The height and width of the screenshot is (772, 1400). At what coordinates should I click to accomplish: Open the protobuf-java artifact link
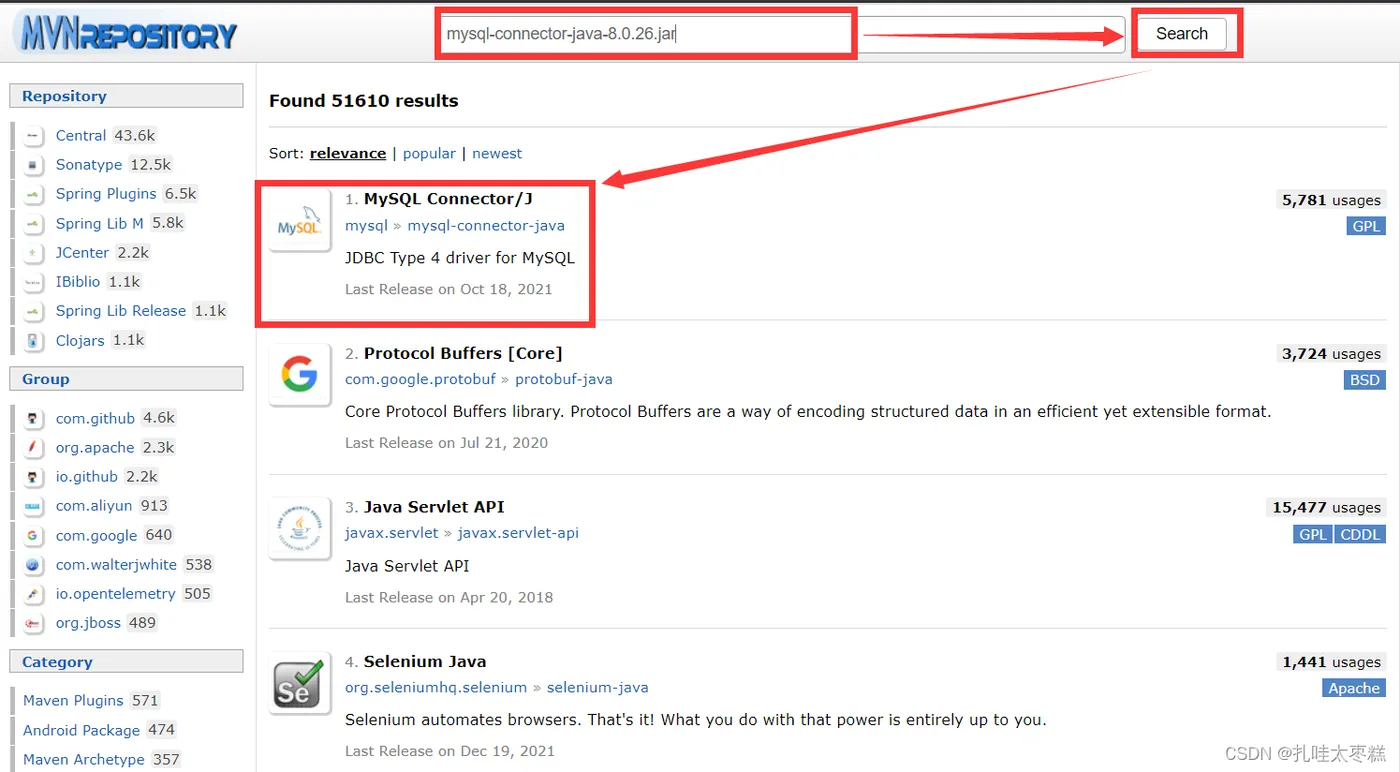564,380
